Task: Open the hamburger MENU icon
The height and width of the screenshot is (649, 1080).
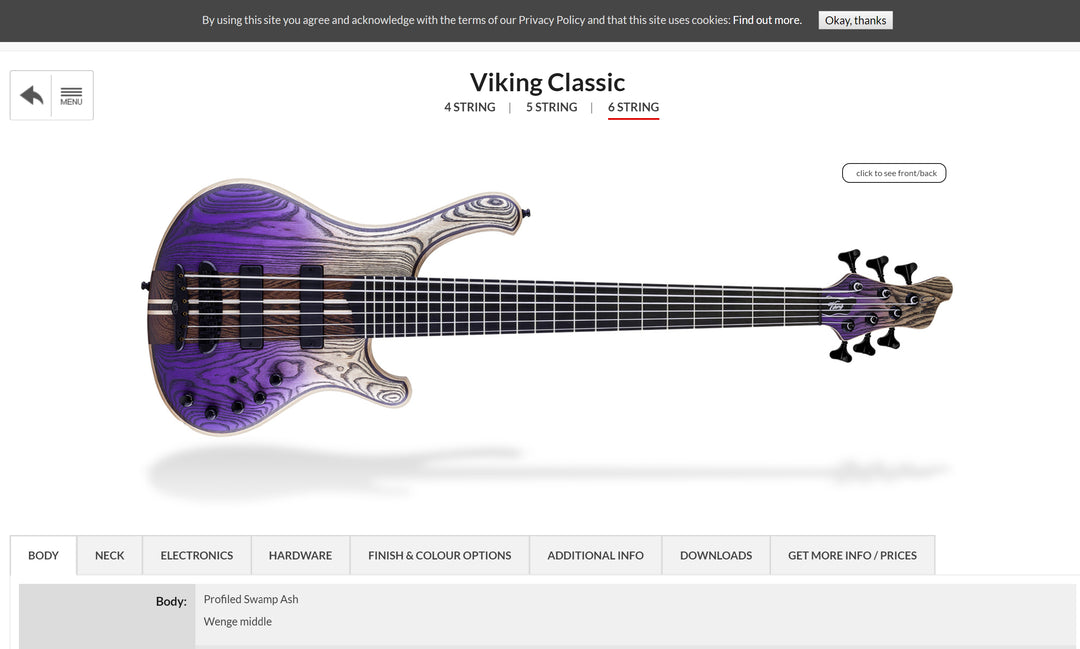Action: coord(72,96)
